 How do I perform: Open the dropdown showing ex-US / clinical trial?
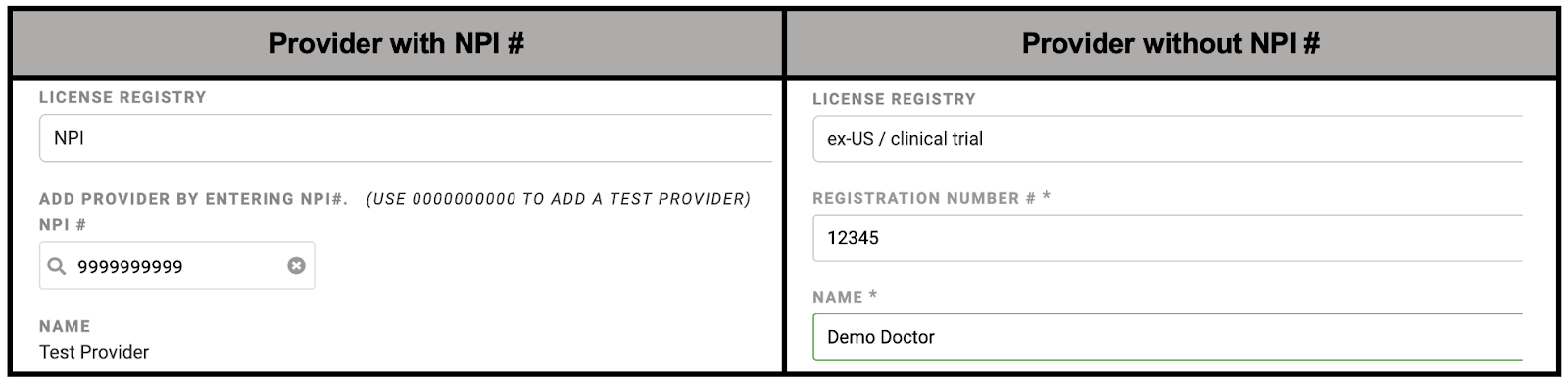pyautogui.click(x=1167, y=138)
